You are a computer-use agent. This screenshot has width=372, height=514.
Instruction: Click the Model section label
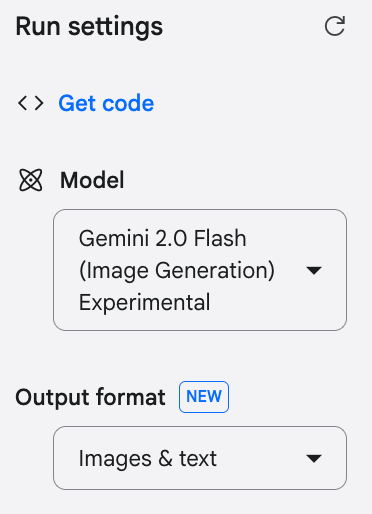[92, 180]
